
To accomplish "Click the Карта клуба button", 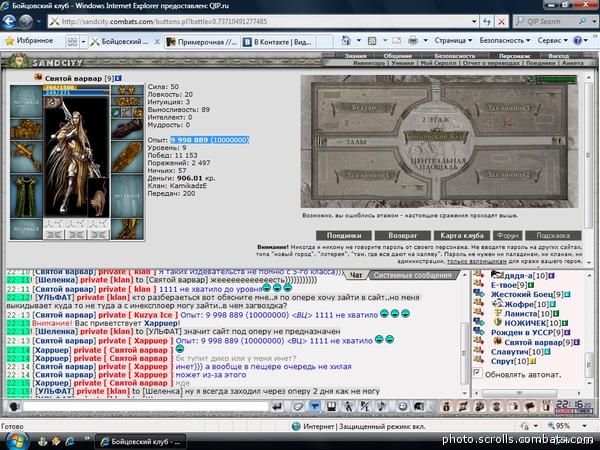I will tap(462, 235).
